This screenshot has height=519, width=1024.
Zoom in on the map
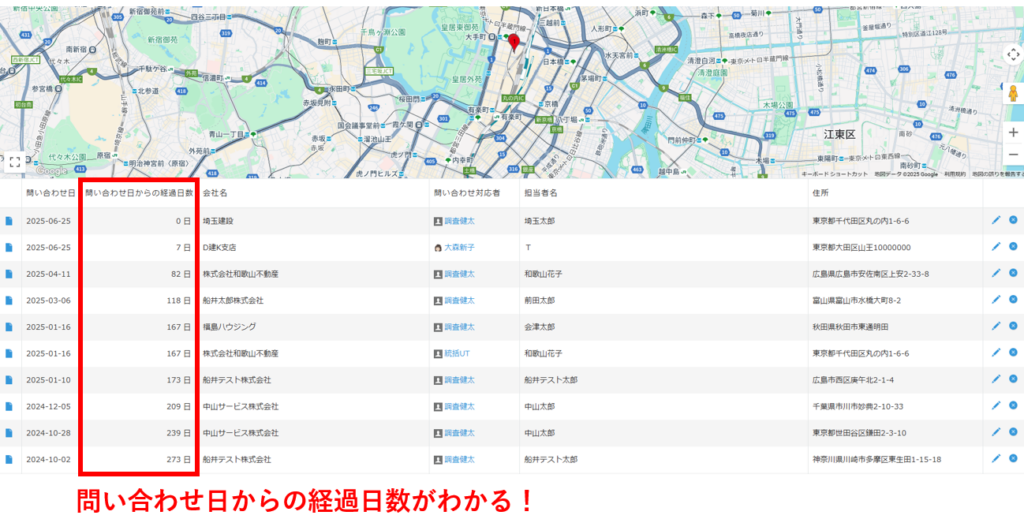point(1013,132)
